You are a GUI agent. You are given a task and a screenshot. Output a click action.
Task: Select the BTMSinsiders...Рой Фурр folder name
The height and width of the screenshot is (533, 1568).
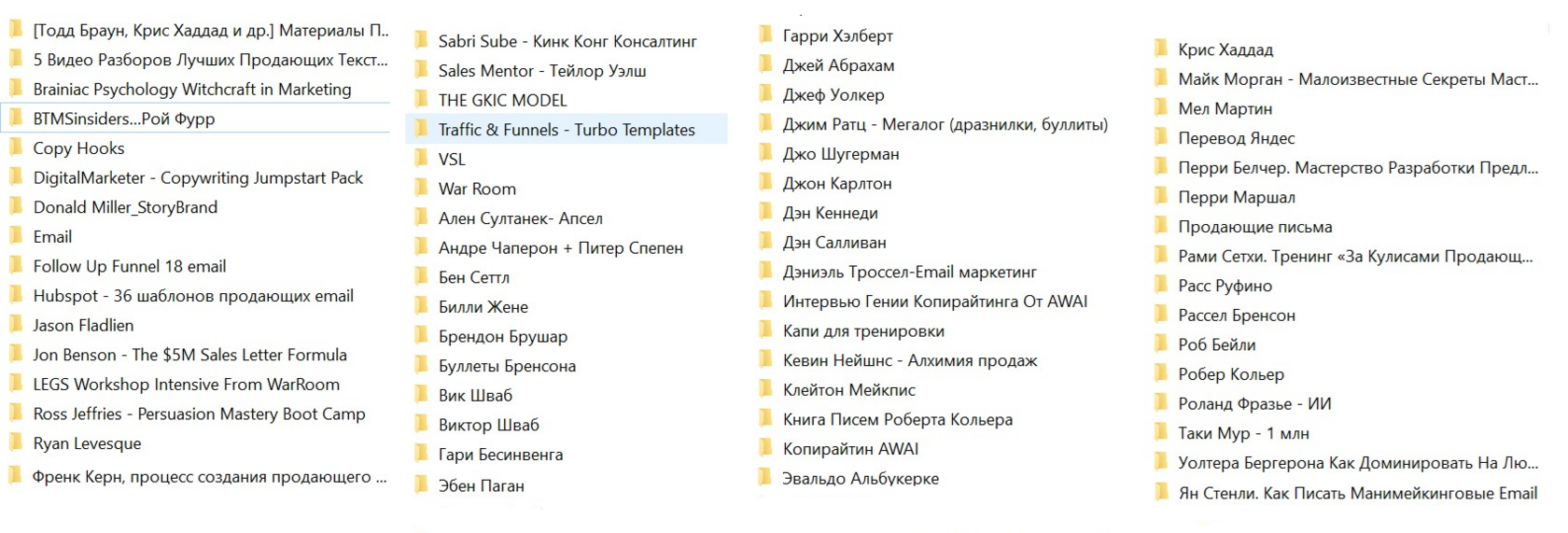click(124, 119)
